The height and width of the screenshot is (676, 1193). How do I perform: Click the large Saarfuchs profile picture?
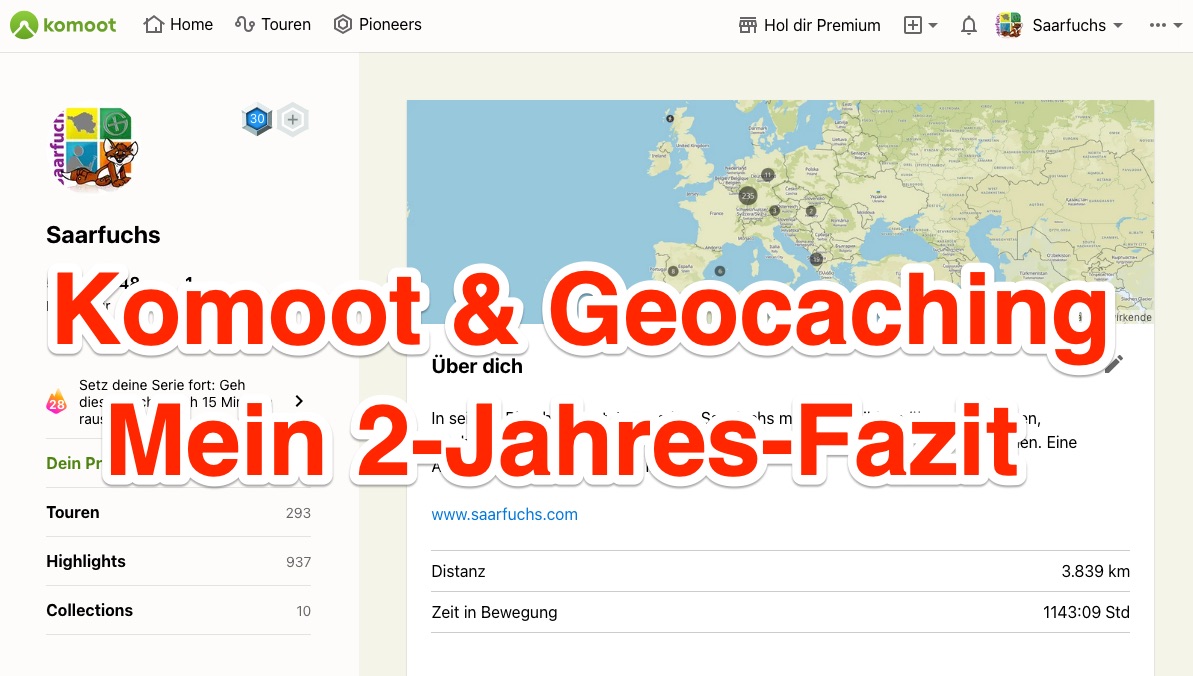[x=93, y=147]
